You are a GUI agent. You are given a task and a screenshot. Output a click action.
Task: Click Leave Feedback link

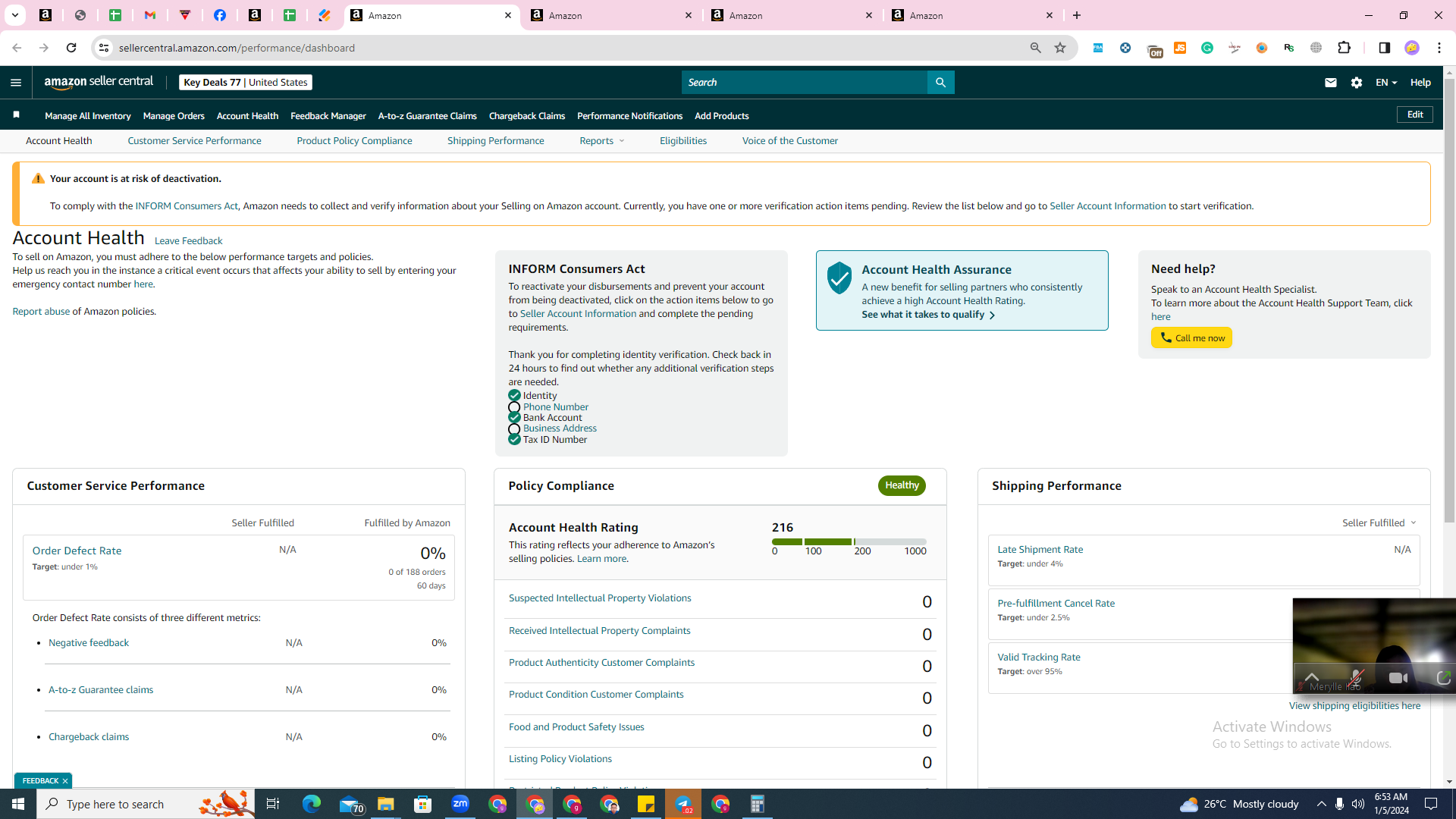pos(188,240)
